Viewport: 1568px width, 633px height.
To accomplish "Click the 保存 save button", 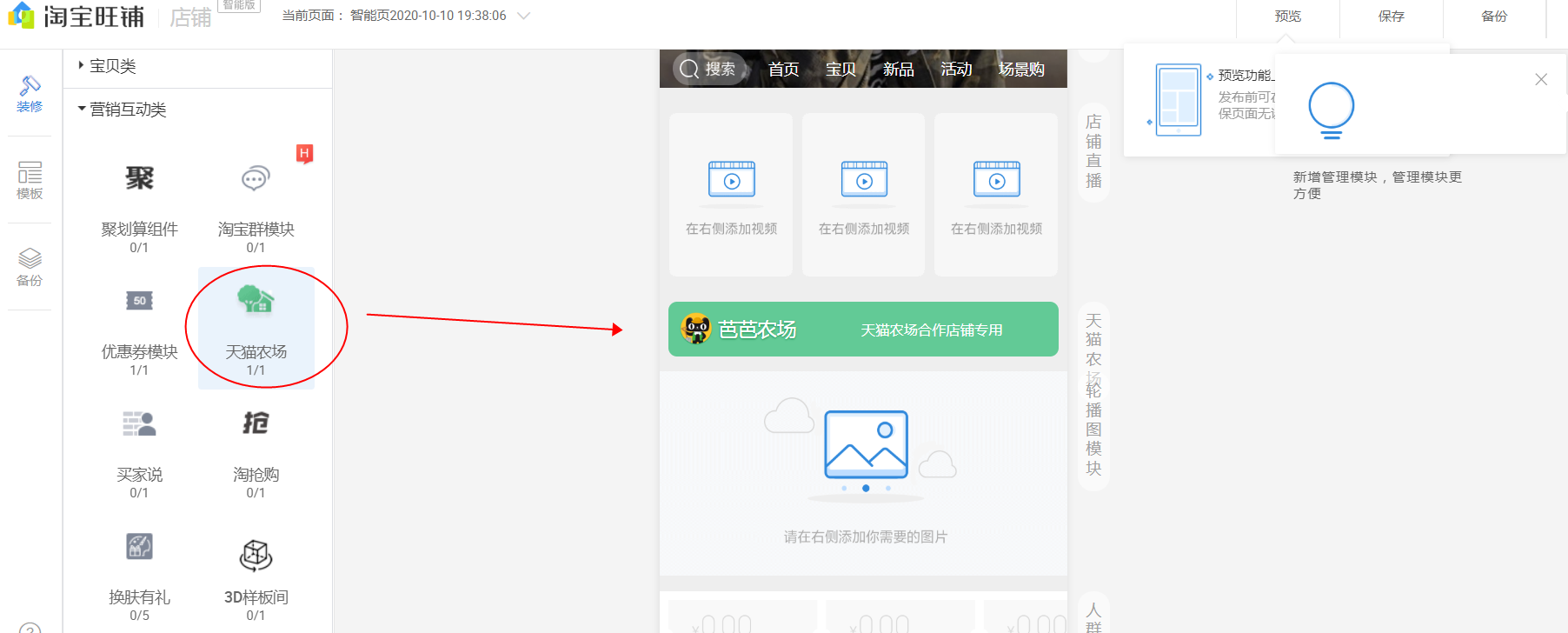I will (x=1392, y=17).
